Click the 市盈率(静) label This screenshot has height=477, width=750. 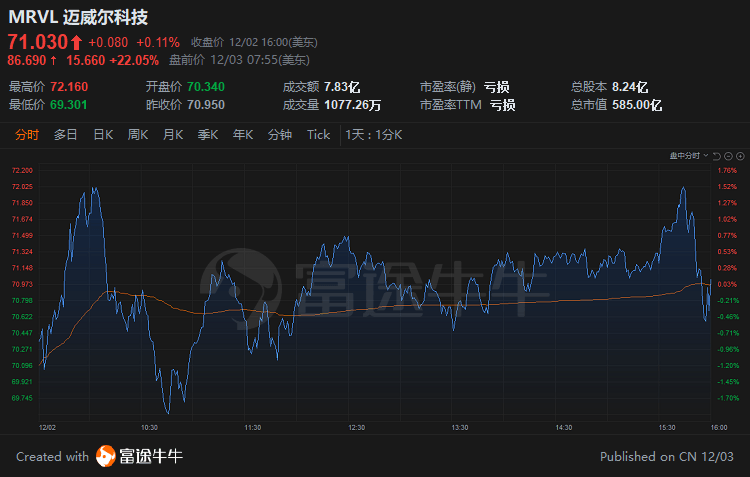(448, 87)
